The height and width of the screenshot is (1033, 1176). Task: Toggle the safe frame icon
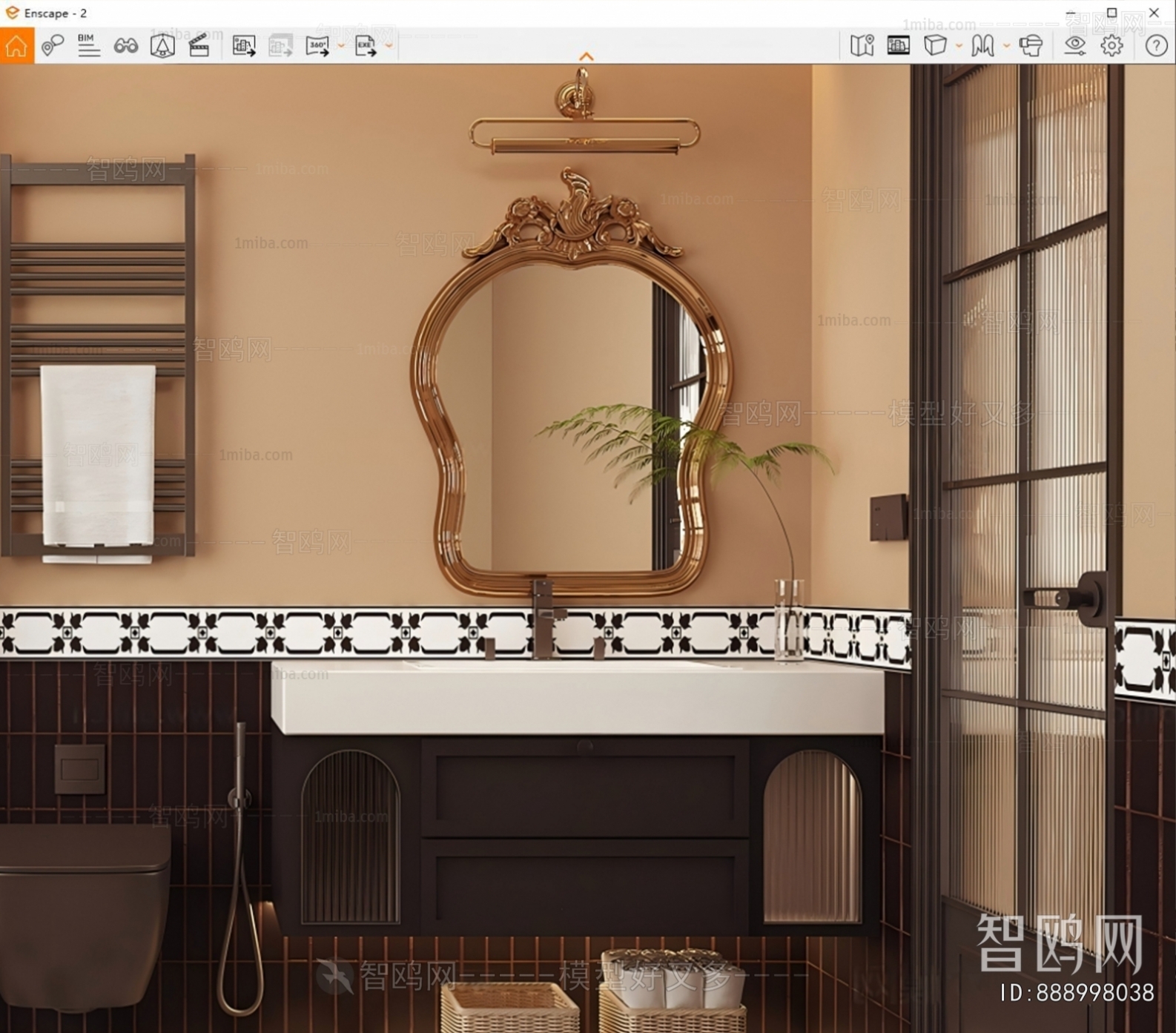click(x=162, y=46)
